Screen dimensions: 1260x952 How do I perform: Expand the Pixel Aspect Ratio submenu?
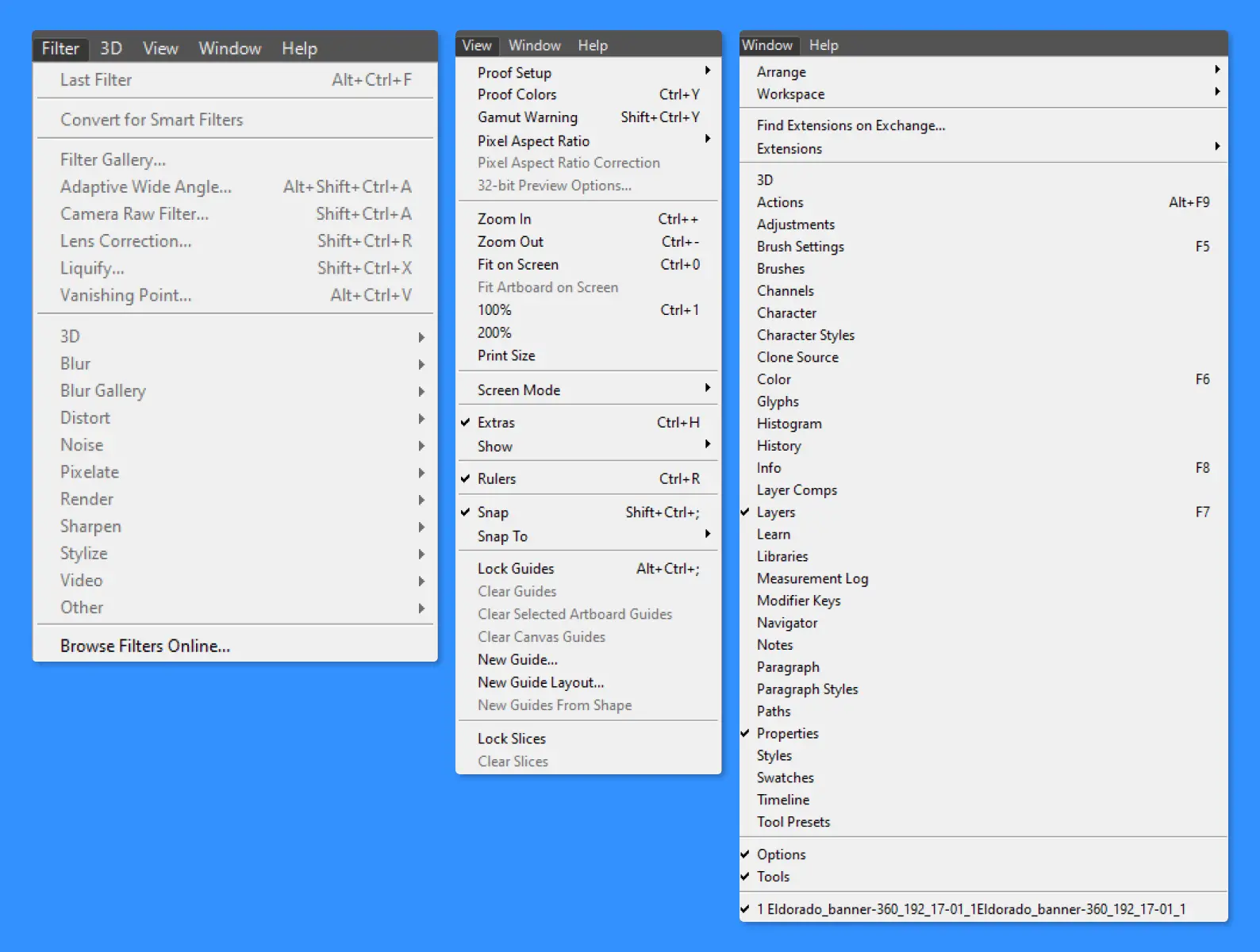coord(588,140)
